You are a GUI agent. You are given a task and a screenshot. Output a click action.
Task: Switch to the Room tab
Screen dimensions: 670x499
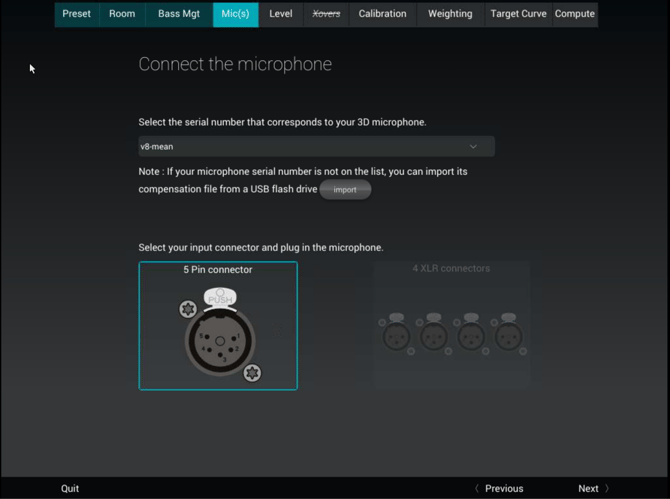122,14
